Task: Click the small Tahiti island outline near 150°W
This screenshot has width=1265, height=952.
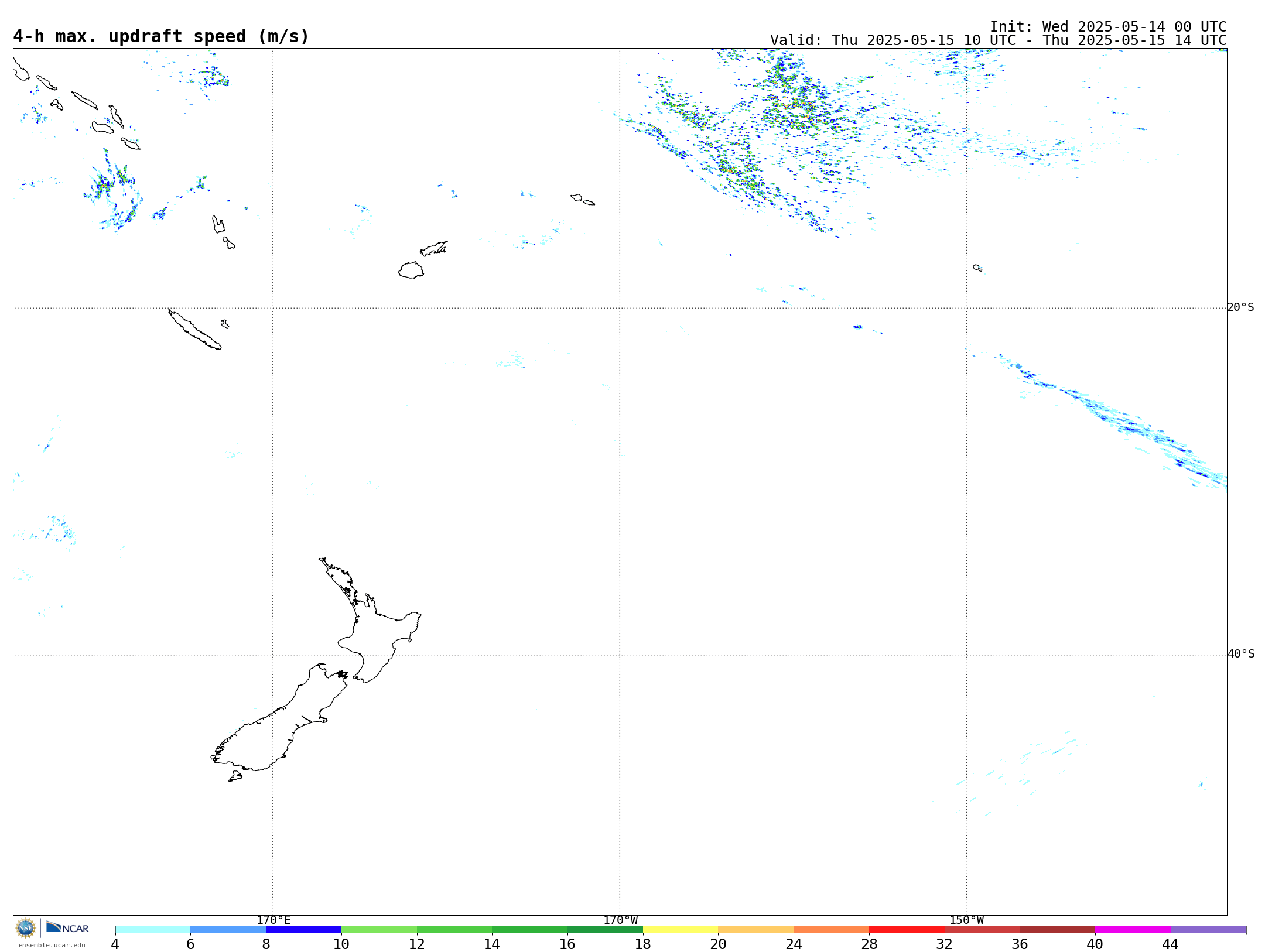Action: (977, 268)
